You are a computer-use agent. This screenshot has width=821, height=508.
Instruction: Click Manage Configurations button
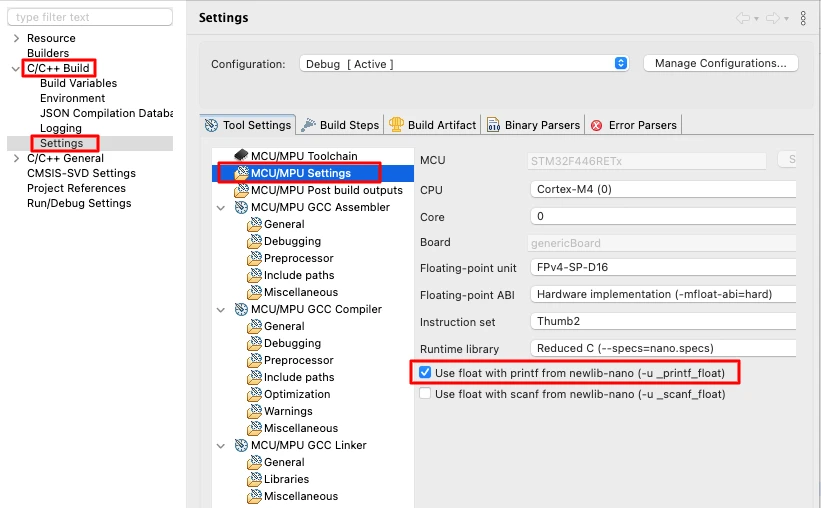(x=720, y=63)
